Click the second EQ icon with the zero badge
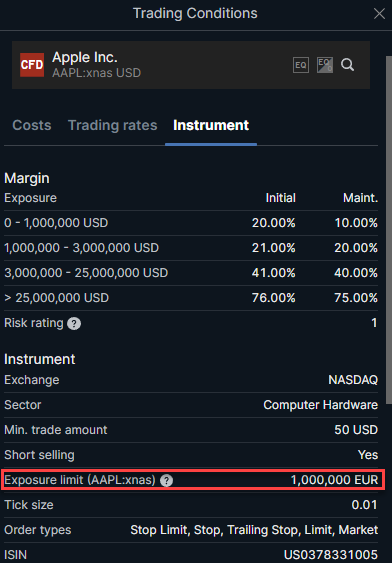This screenshot has height=563, width=392. (325, 65)
